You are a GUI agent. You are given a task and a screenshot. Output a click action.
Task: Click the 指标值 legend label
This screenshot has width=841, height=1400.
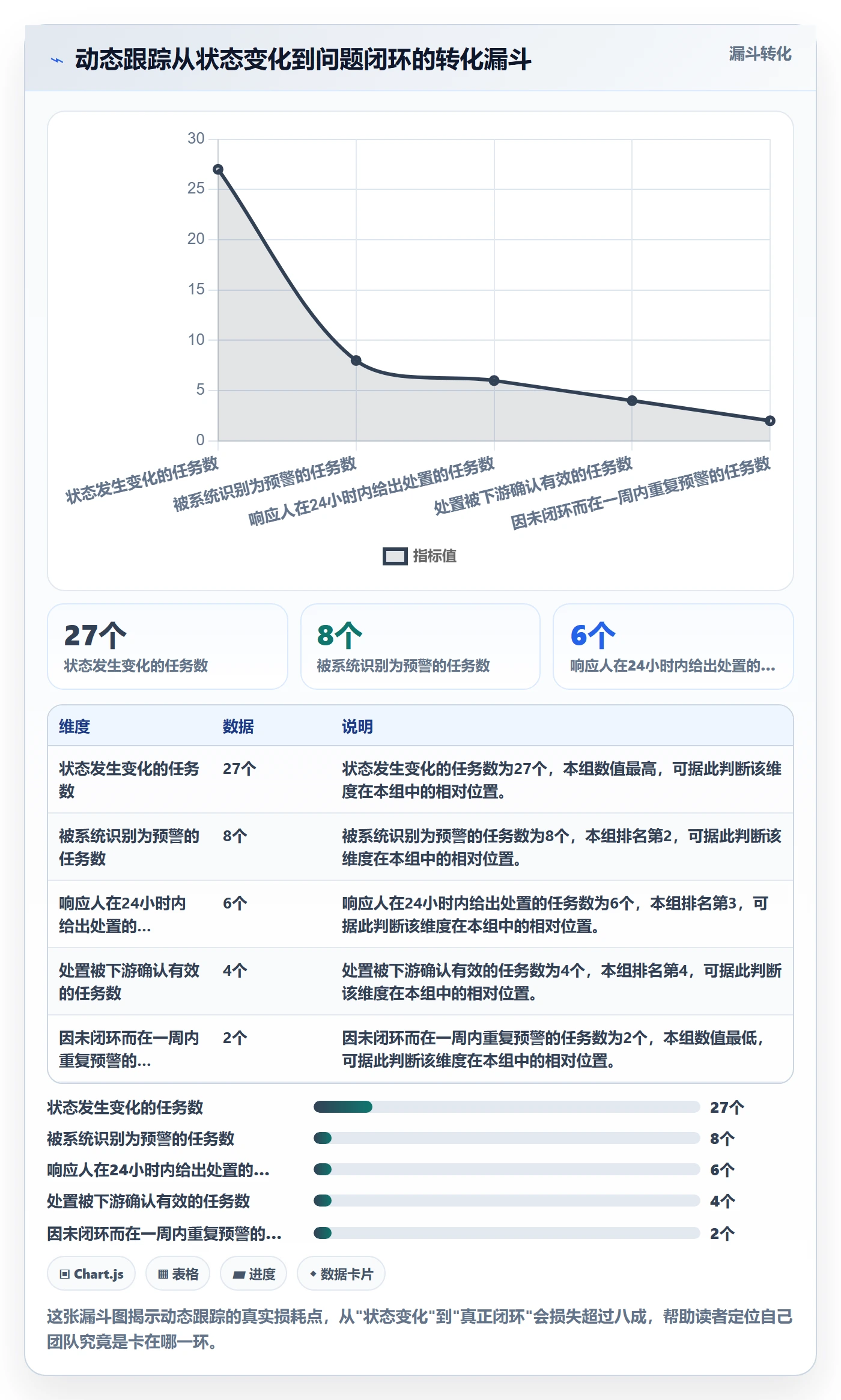click(x=435, y=556)
